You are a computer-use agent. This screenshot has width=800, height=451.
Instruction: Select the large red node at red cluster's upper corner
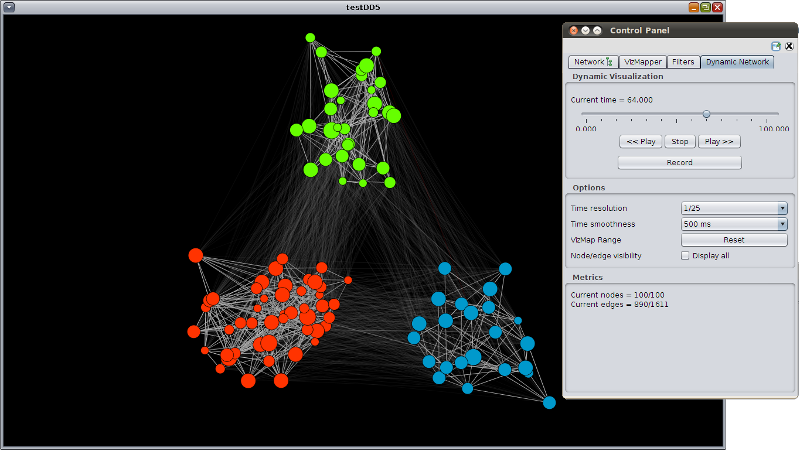point(195,255)
